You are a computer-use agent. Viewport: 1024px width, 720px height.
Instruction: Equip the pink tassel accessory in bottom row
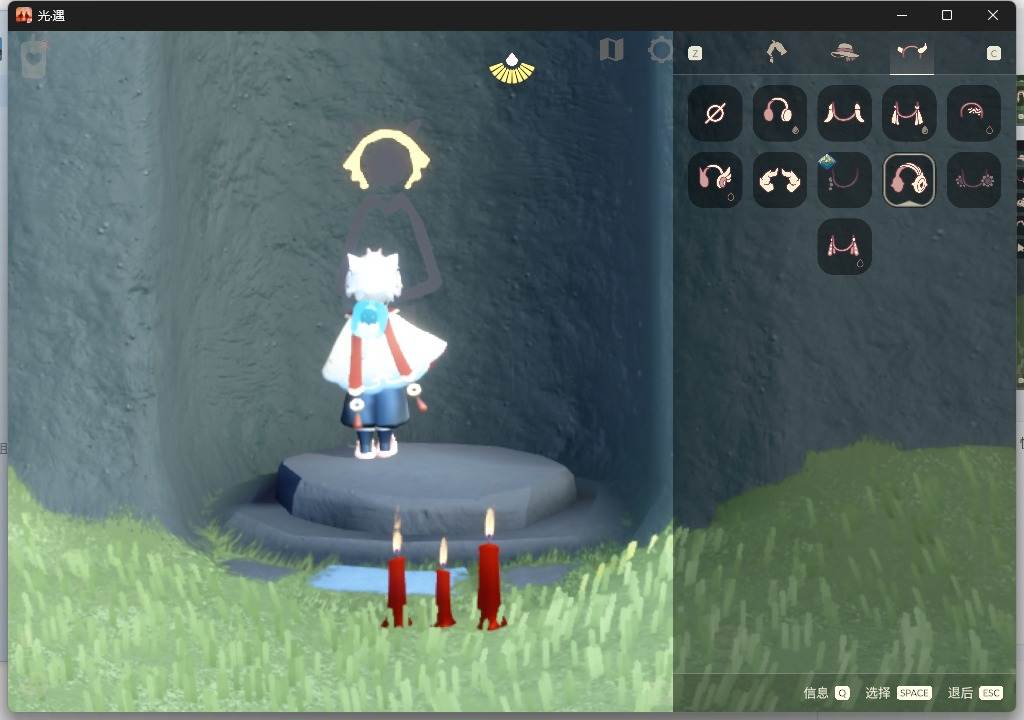click(844, 246)
